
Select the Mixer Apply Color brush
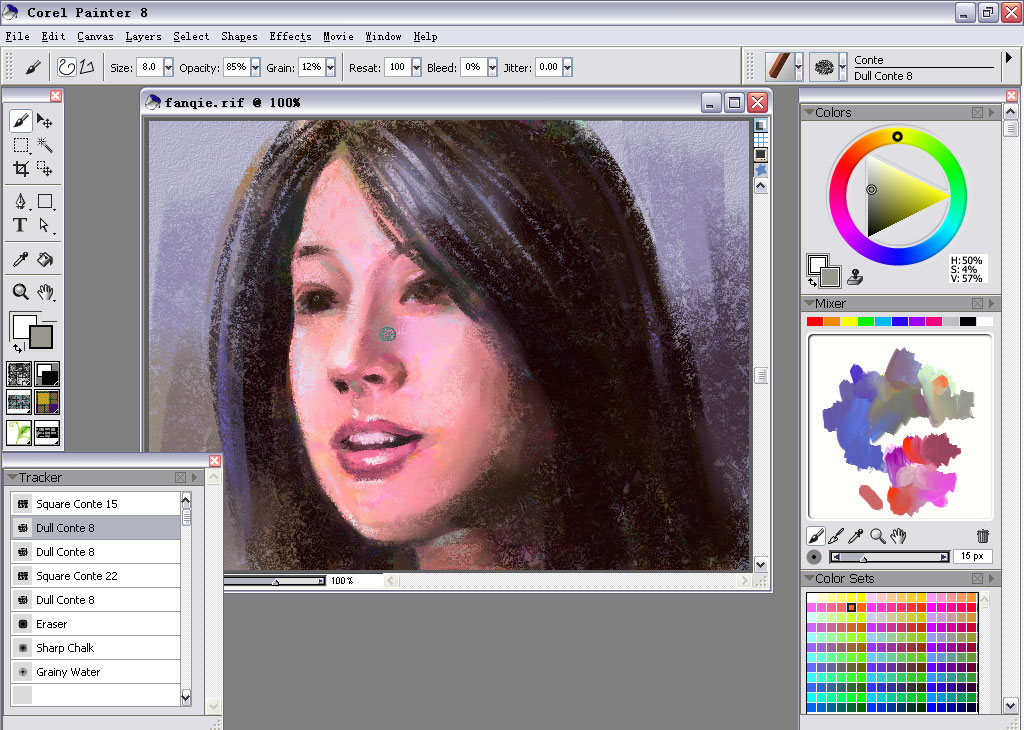click(816, 536)
